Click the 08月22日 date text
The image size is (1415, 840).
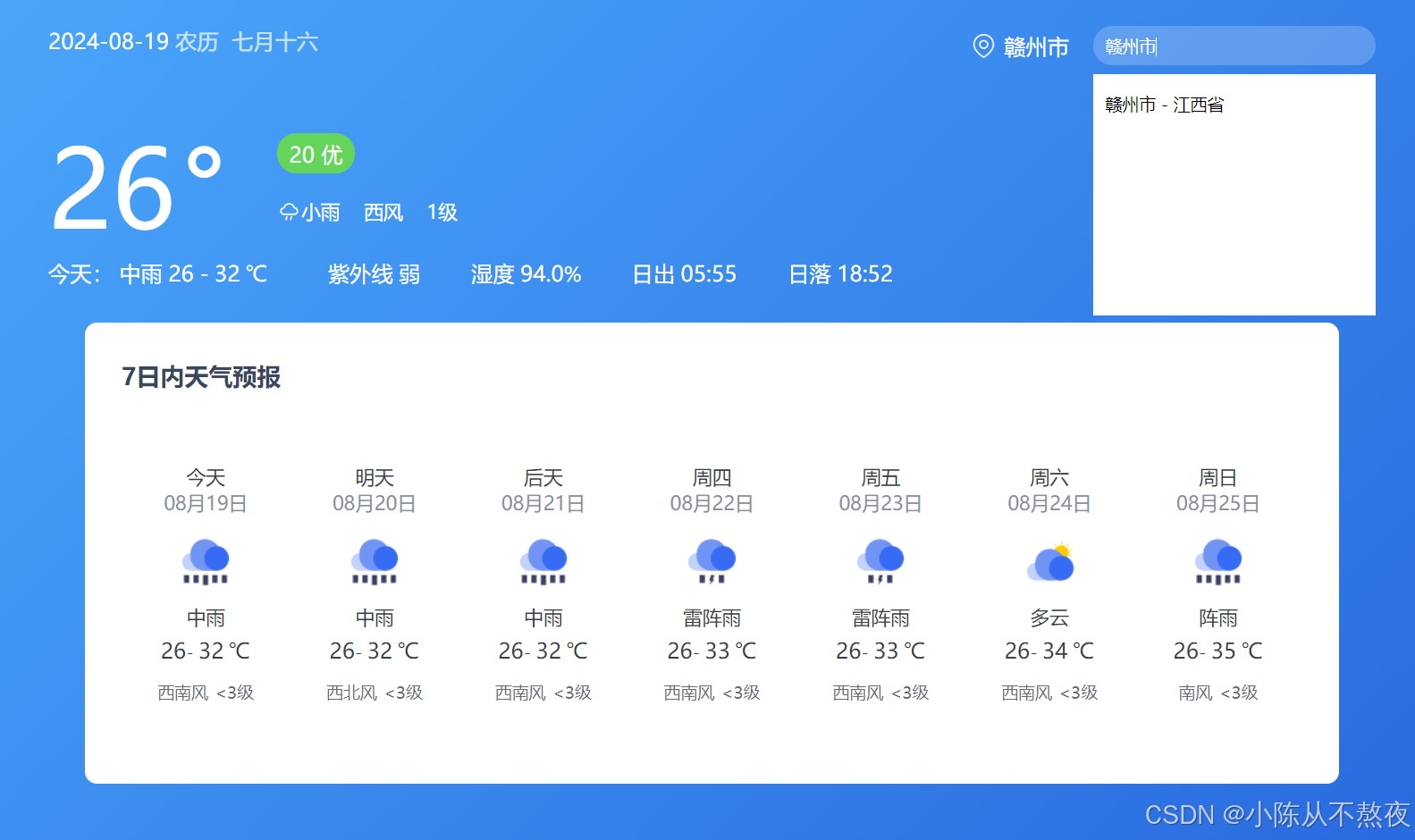712,504
